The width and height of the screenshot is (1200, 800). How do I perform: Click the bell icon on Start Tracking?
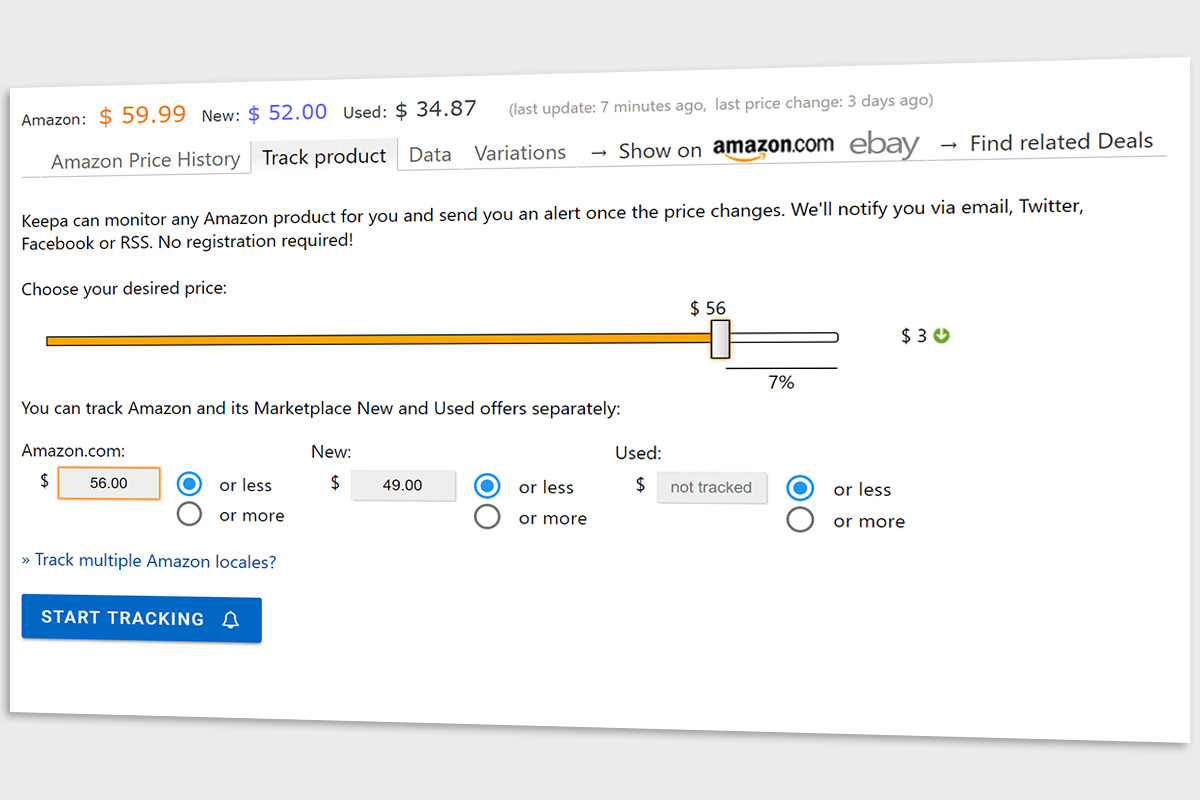tap(230, 620)
